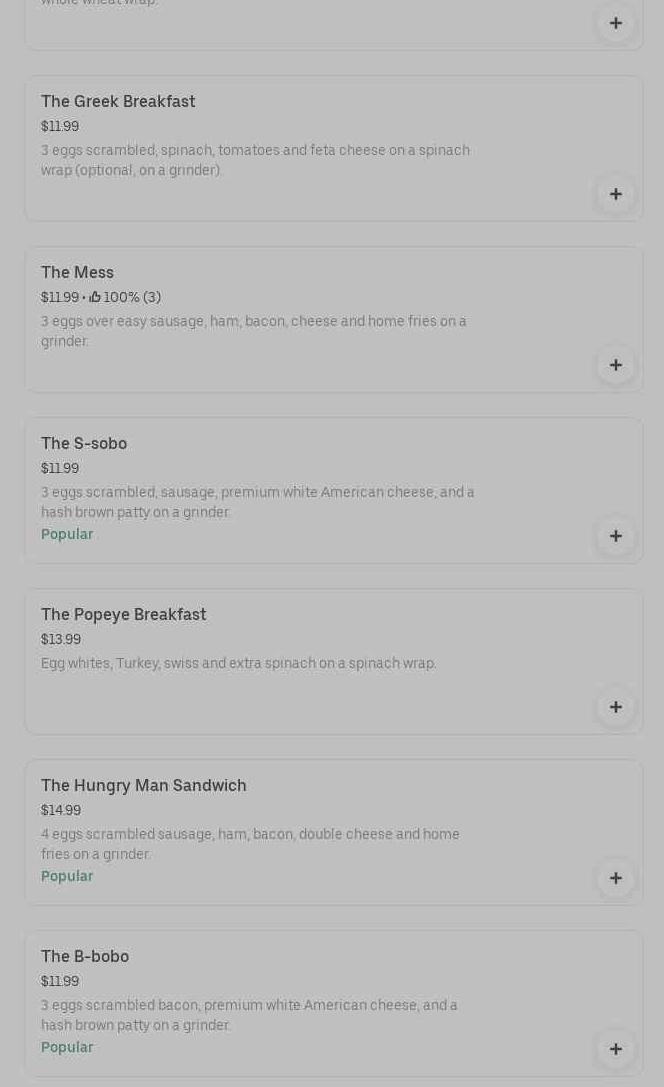The width and height of the screenshot is (664, 1087).
Task: Open The B-bobo item title
Action: [x=85, y=957]
